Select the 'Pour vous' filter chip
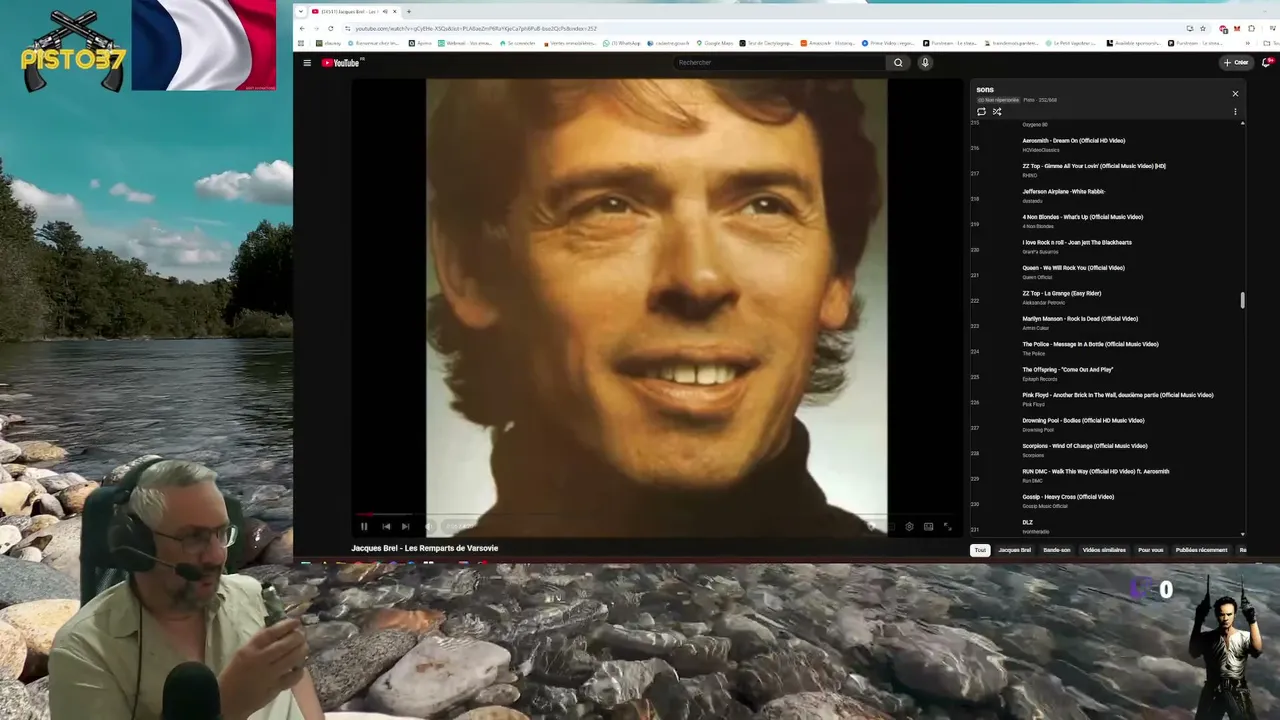Image resolution: width=1280 pixels, height=720 pixels. (x=1150, y=550)
